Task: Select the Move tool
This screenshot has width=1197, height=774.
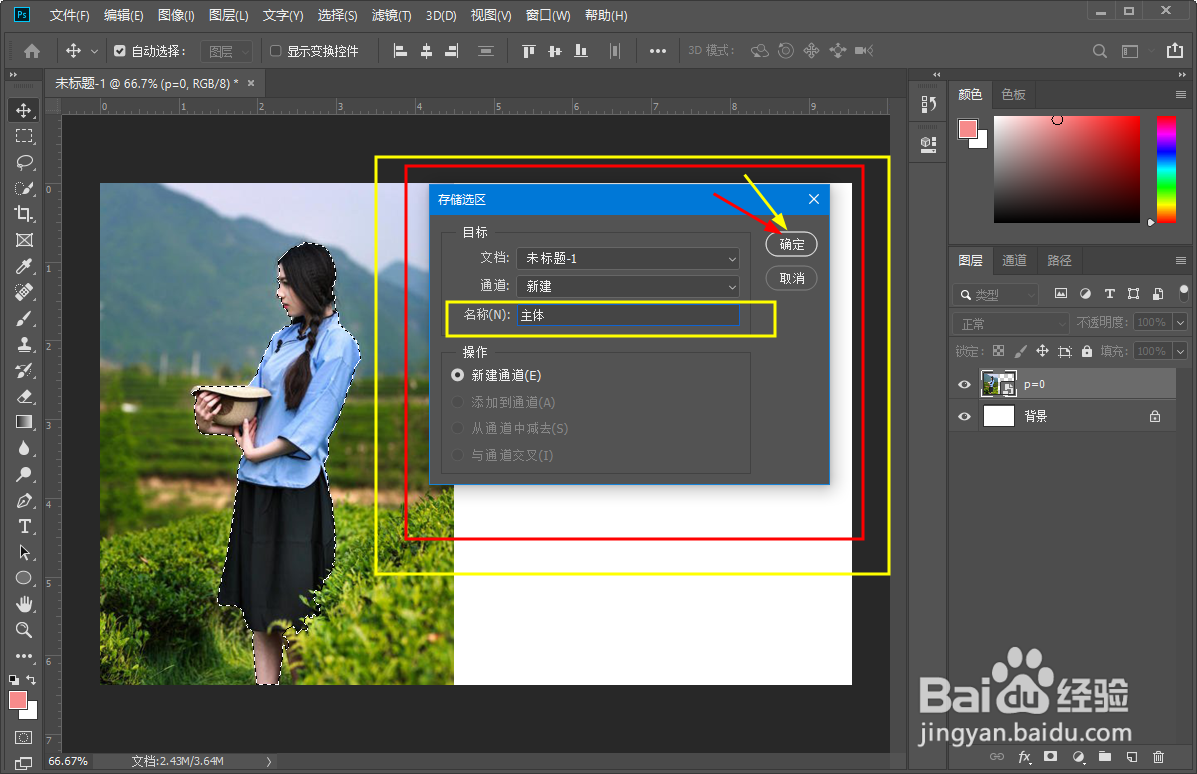Action: coord(23,110)
